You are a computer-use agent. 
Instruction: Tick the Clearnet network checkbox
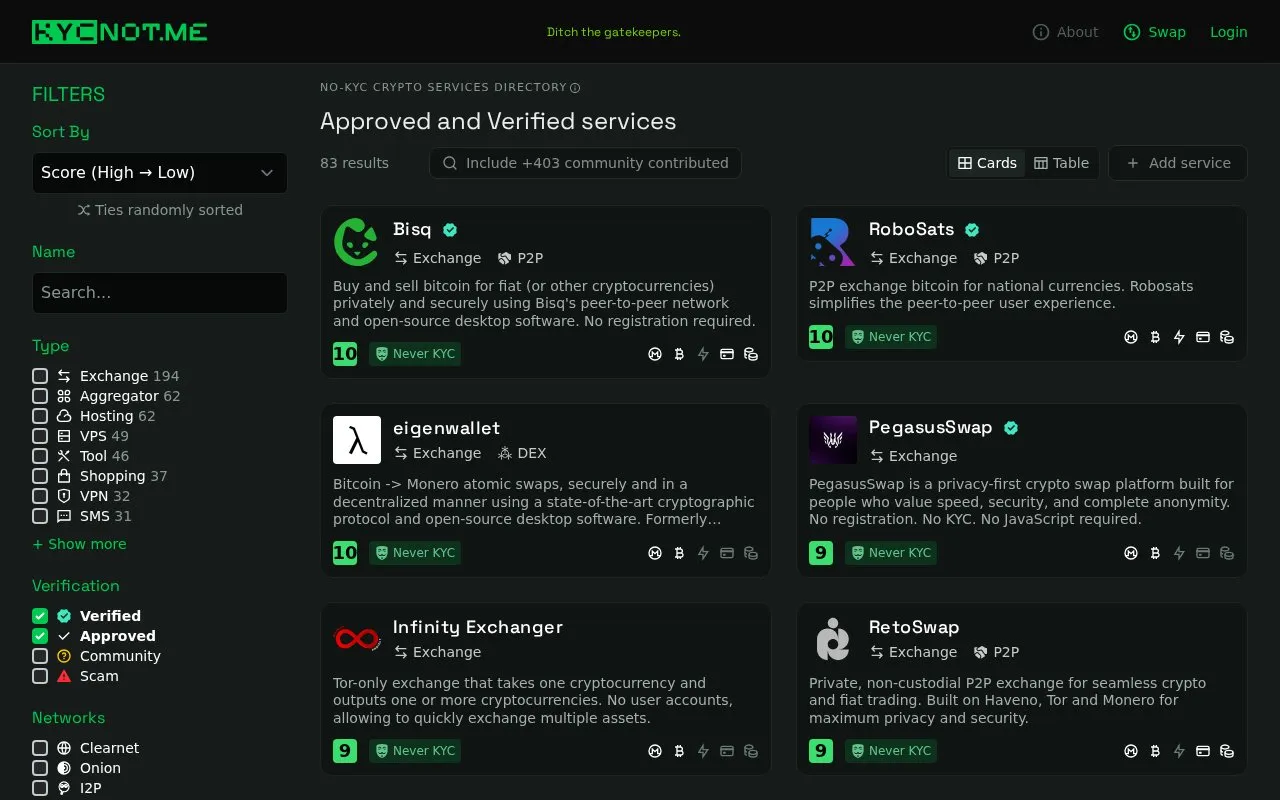click(40, 748)
